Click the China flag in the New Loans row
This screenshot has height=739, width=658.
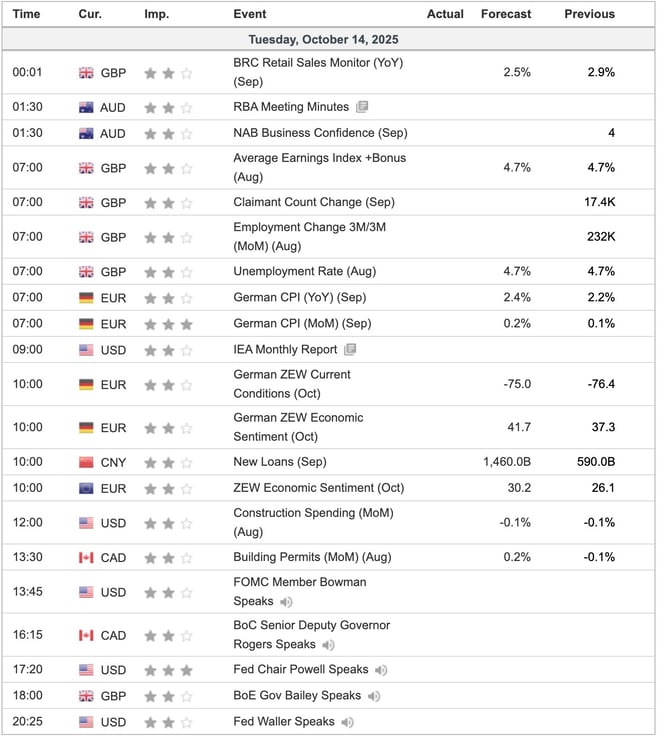[x=86, y=462]
